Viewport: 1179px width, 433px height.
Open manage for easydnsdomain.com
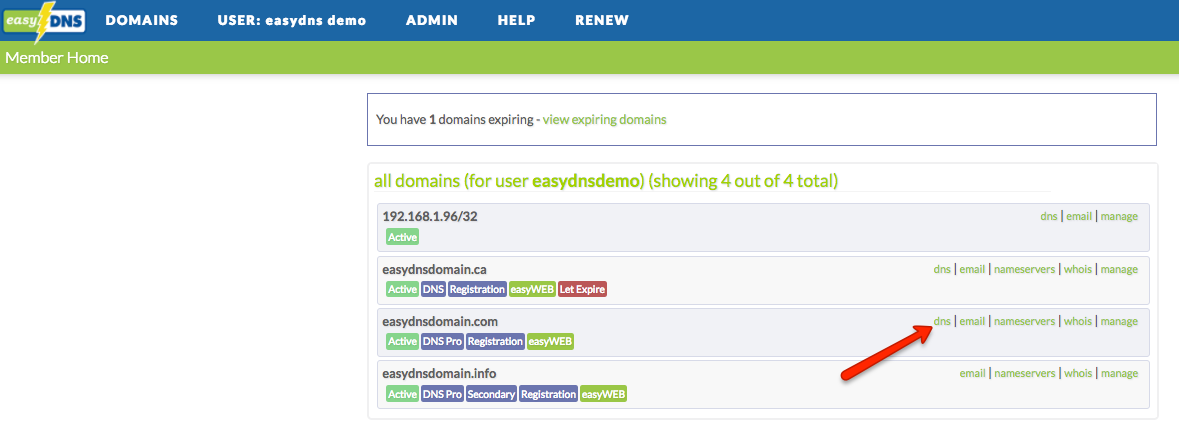1119,321
